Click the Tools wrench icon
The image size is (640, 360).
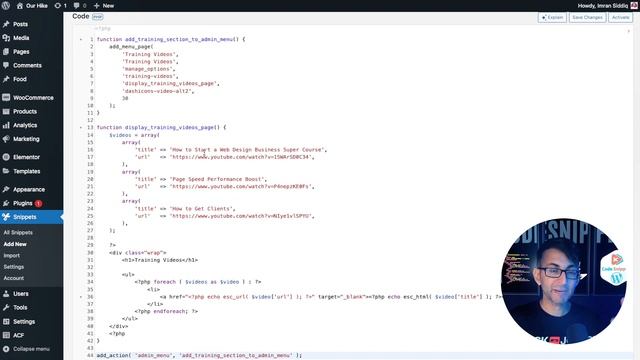point(6,307)
